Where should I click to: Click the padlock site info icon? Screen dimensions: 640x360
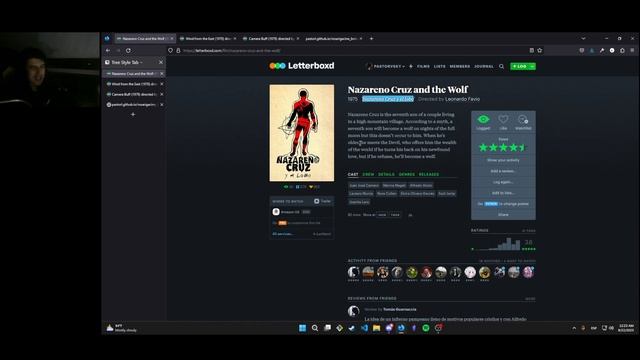coord(178,50)
